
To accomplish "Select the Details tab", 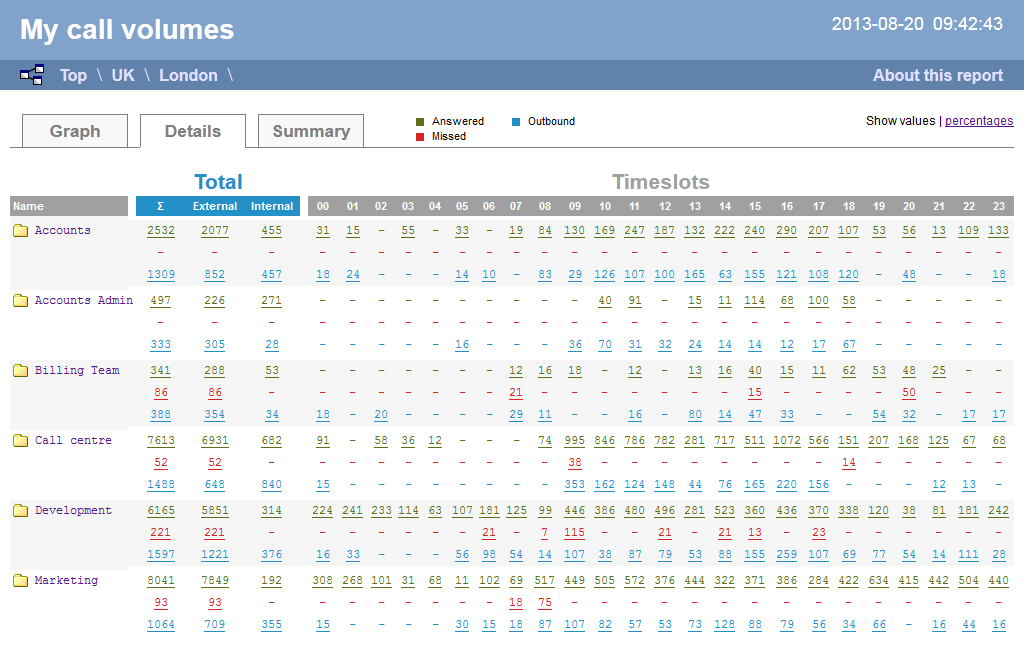I will pos(193,131).
